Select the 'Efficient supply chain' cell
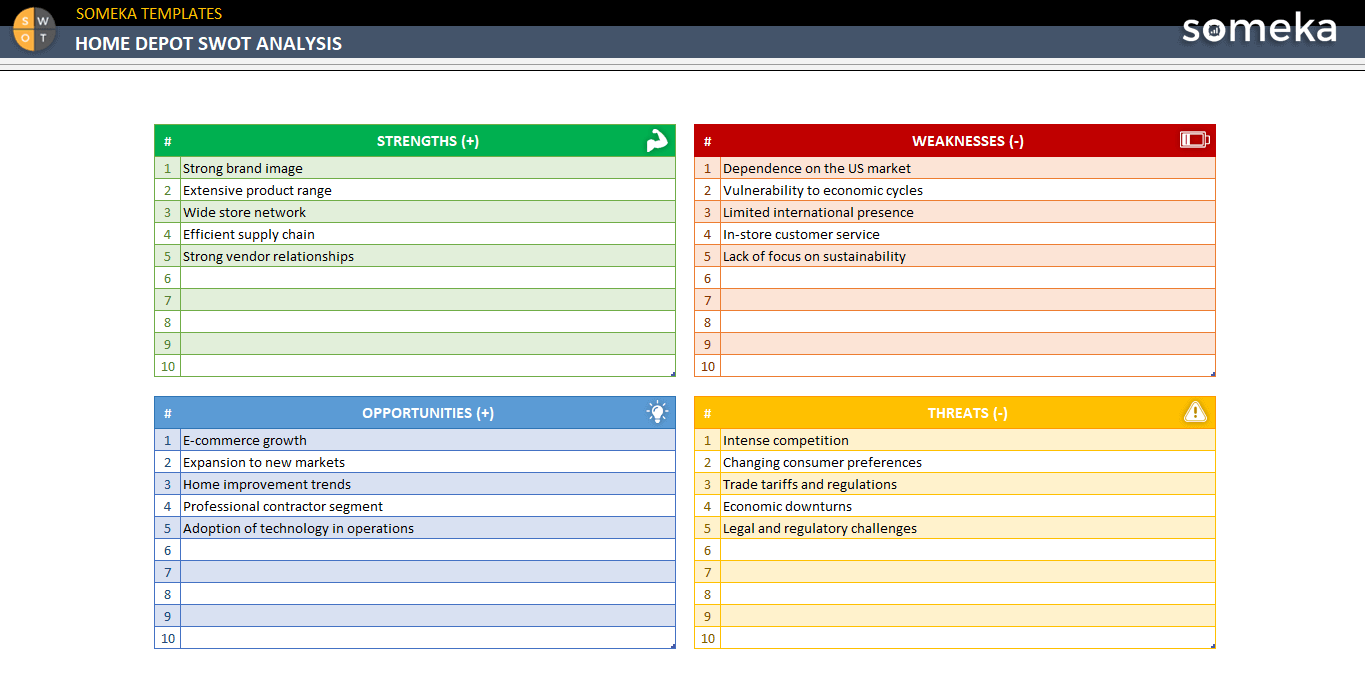 click(x=428, y=234)
